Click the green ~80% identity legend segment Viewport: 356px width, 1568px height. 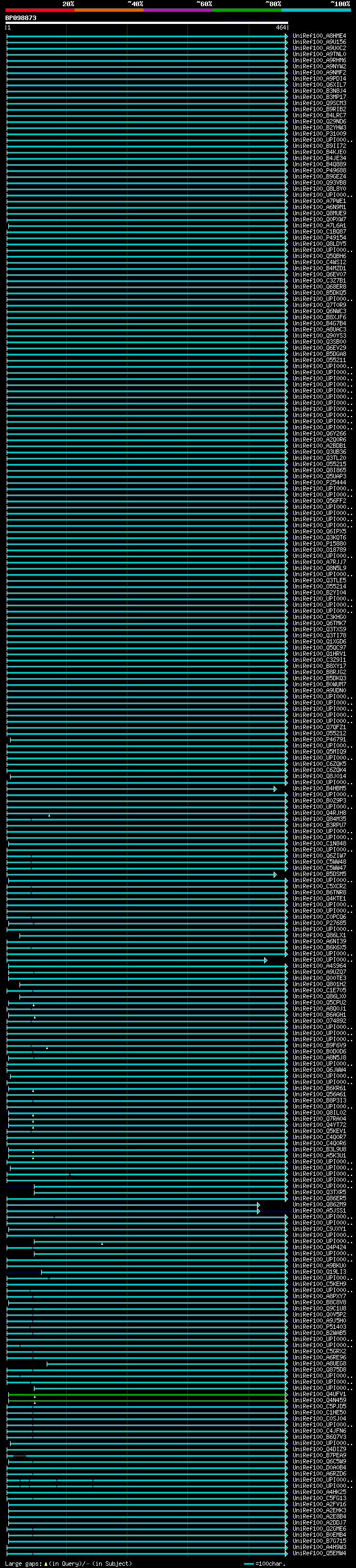pyautogui.click(x=247, y=10)
